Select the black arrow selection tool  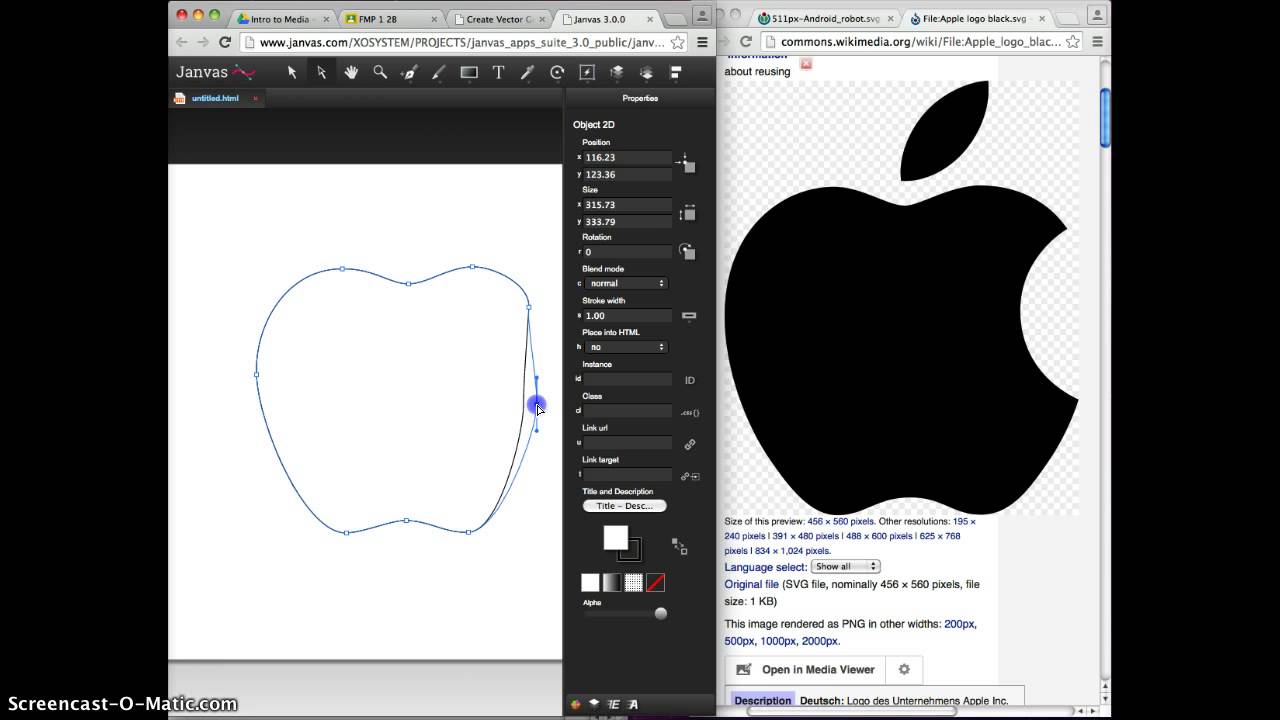292,72
